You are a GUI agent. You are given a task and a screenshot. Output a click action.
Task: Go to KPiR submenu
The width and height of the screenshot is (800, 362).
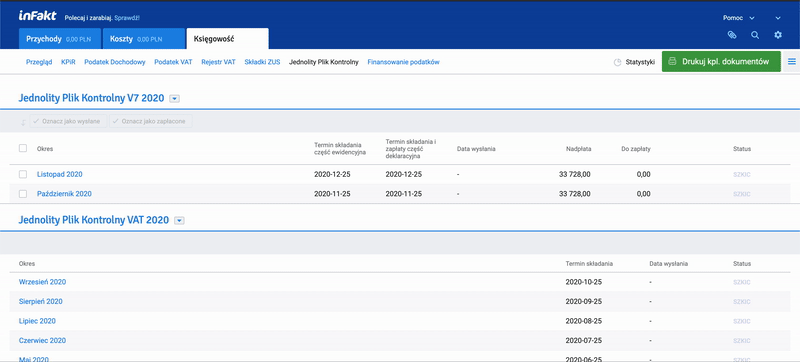[68, 62]
